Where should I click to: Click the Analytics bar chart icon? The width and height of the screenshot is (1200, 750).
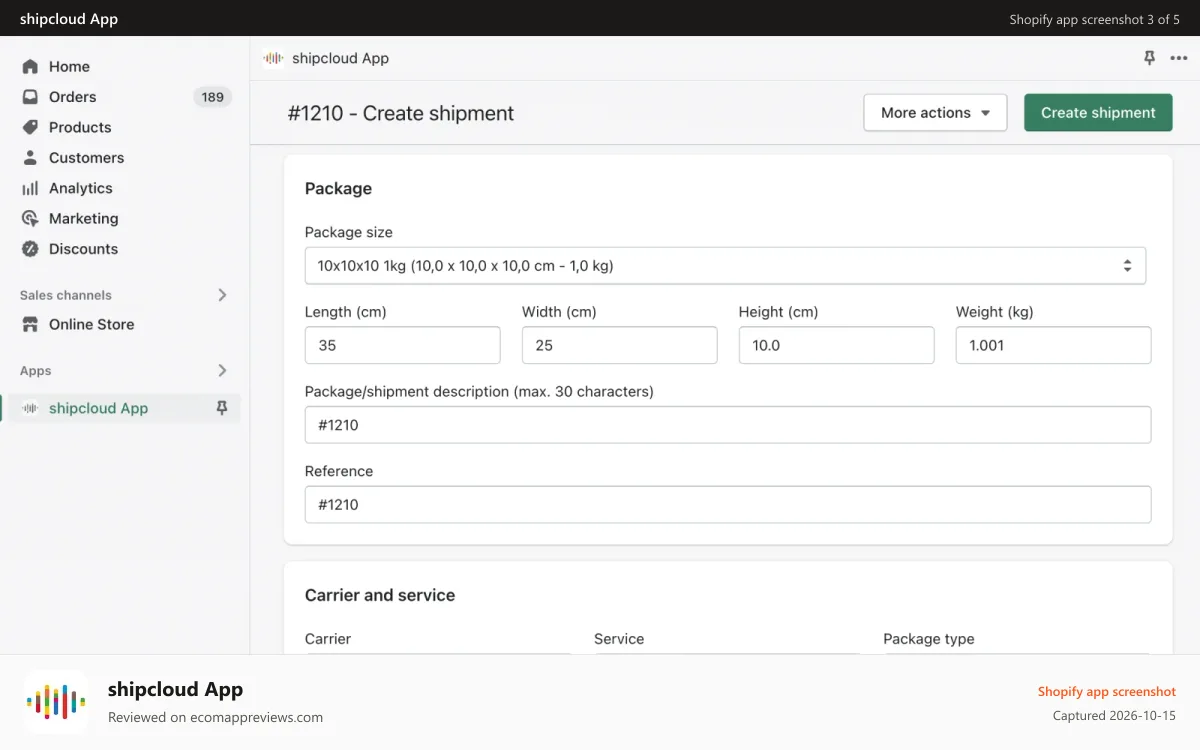30,188
